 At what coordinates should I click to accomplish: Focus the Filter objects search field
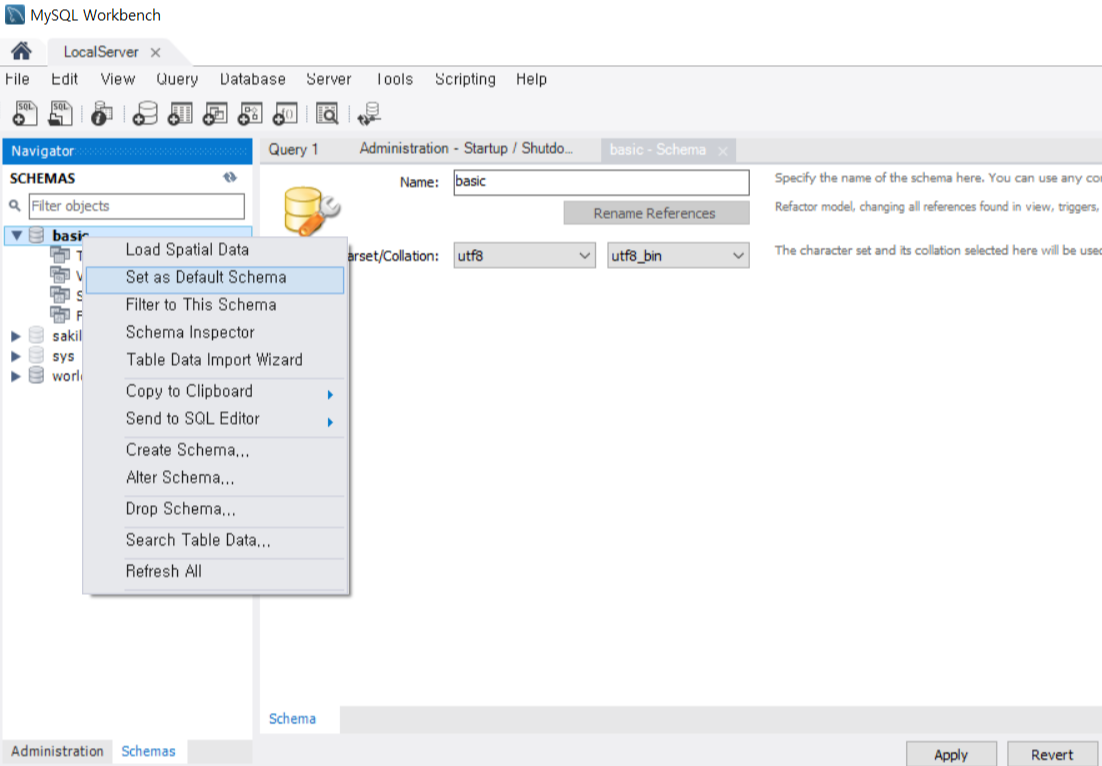pos(136,206)
